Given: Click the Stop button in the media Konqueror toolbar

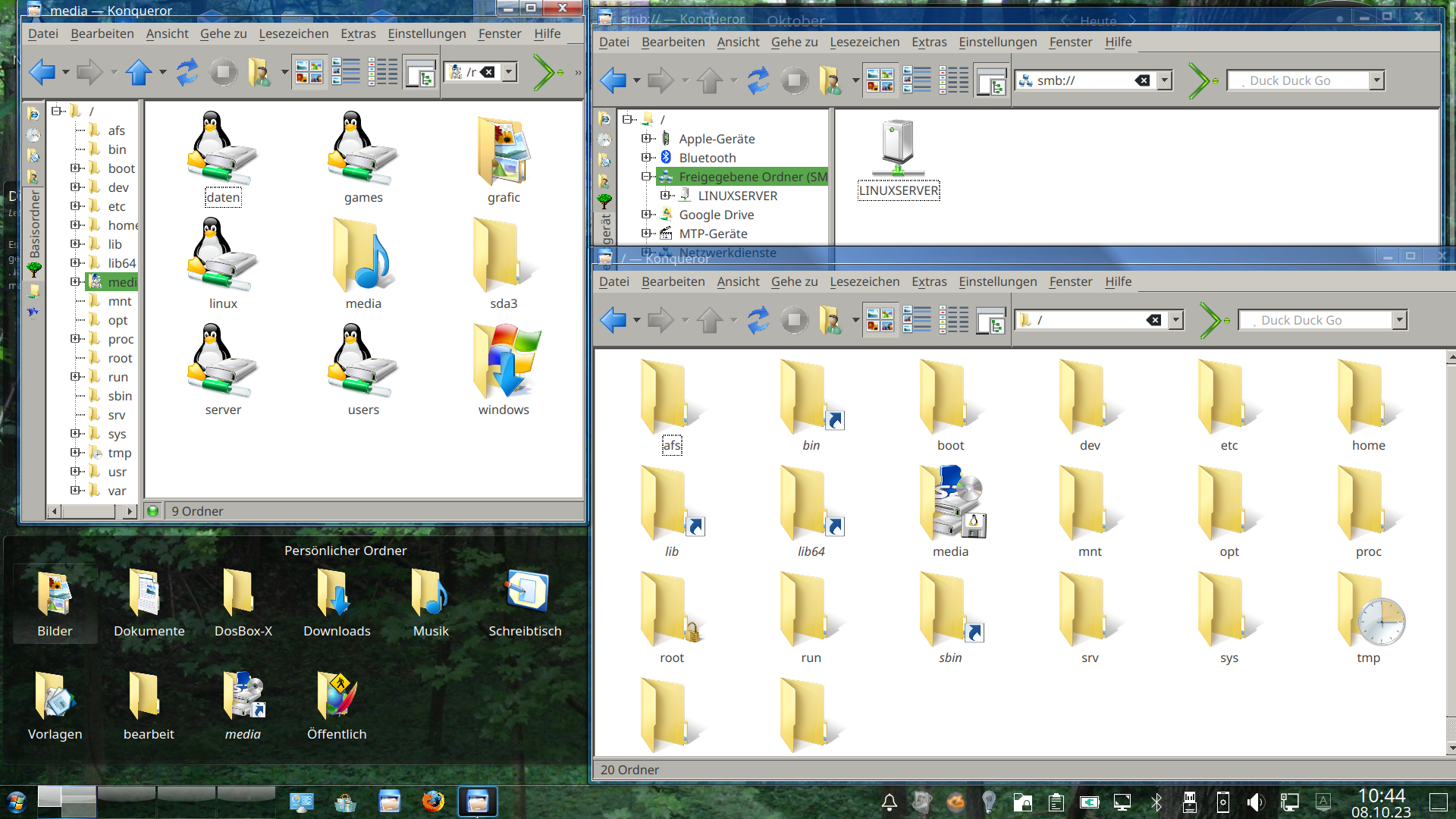Looking at the screenshot, I should (223, 73).
